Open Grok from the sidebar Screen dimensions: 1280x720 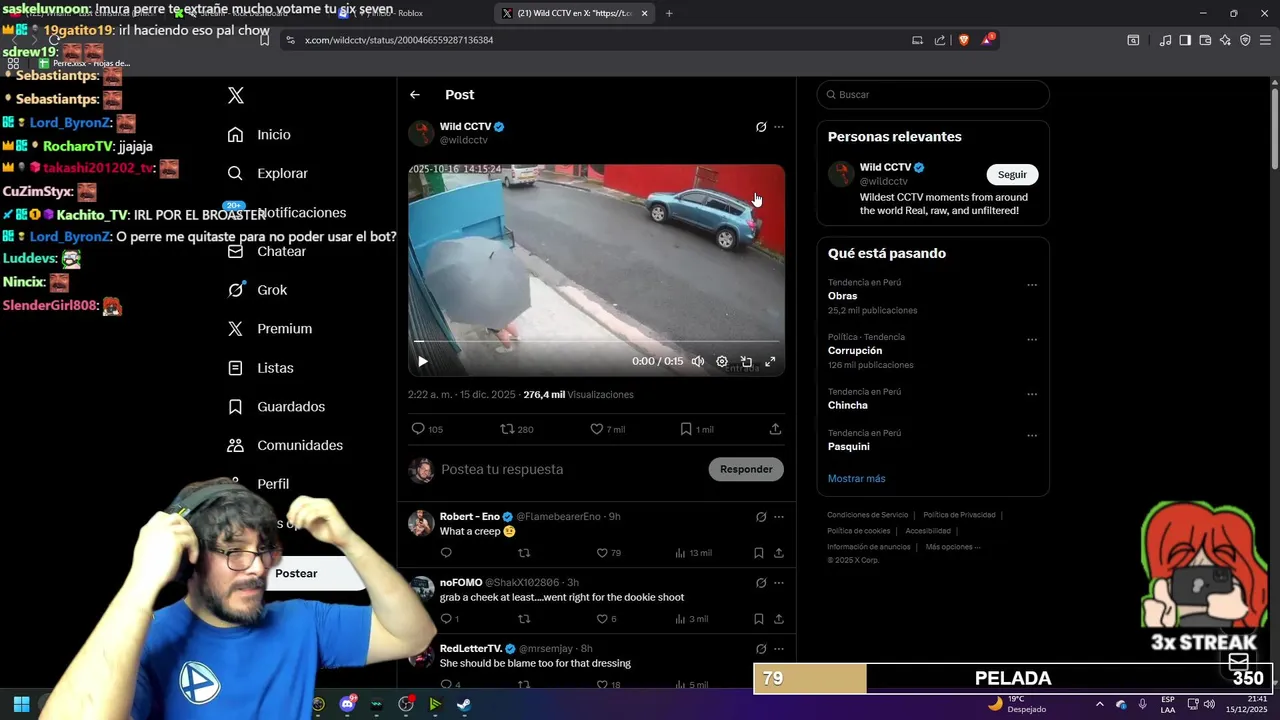coord(258,290)
